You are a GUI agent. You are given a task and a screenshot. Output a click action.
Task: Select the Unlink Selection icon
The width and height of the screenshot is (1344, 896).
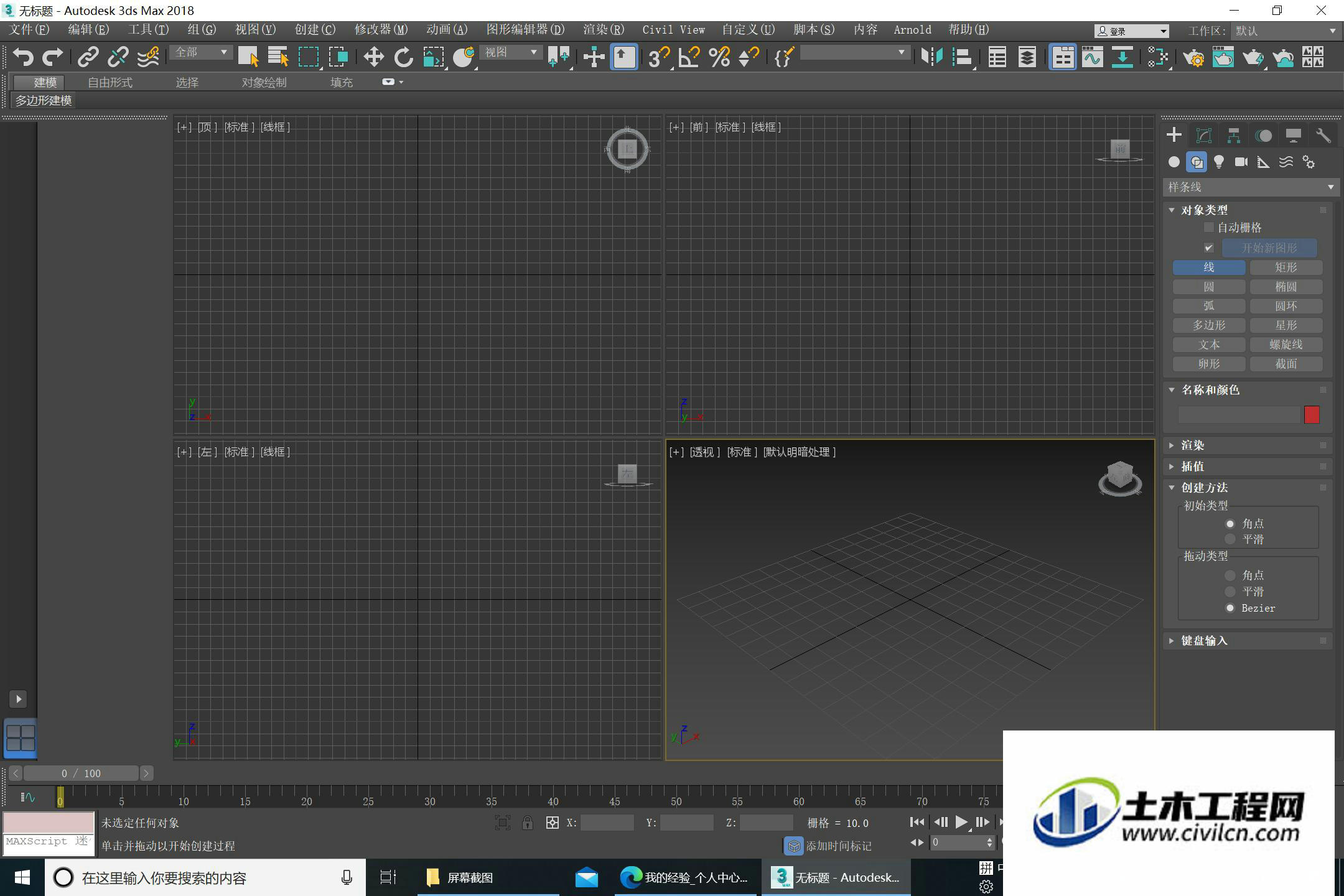pyautogui.click(x=118, y=57)
